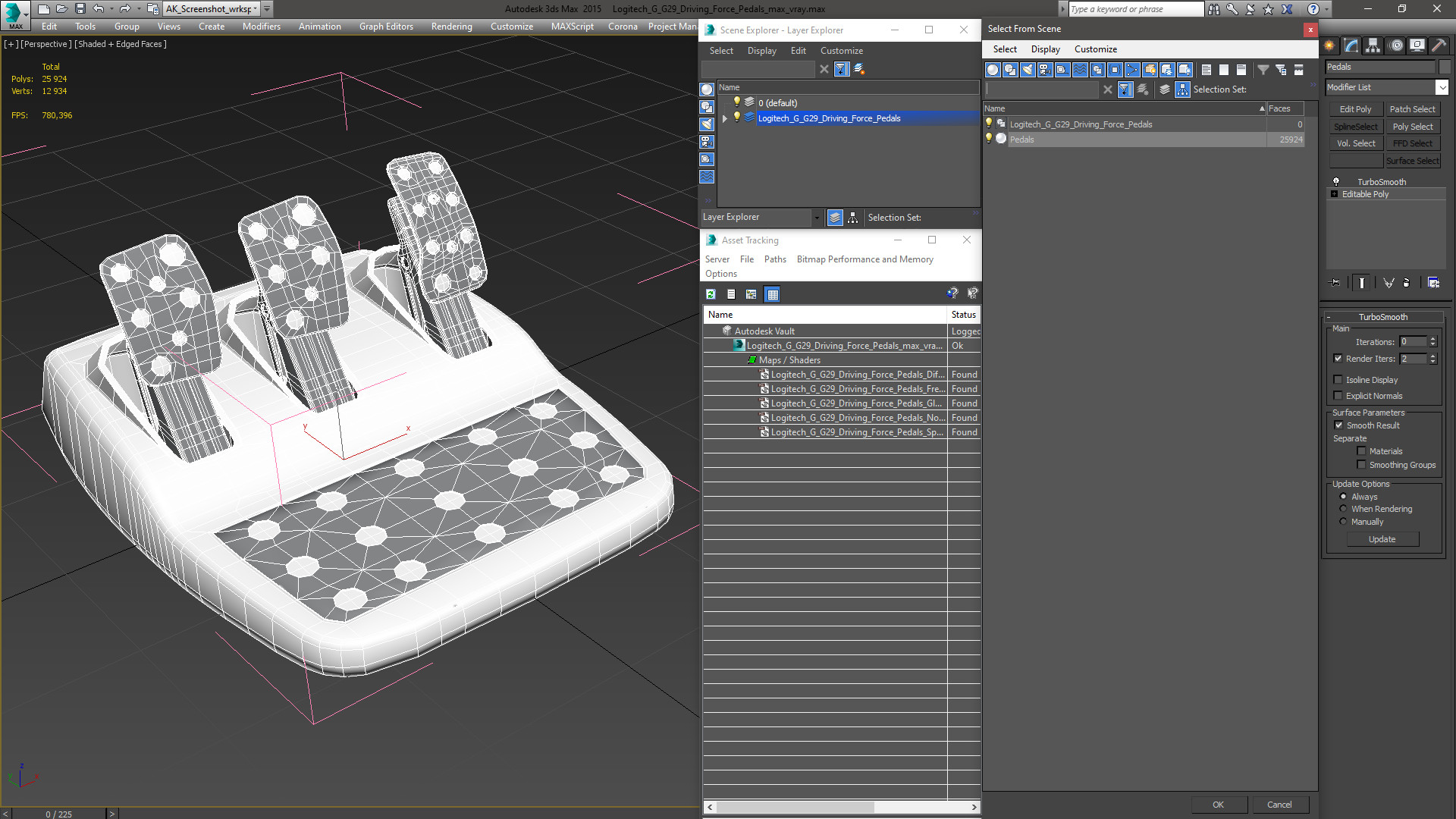
Task: Open the Utilities hammer tab
Action: [1439, 45]
